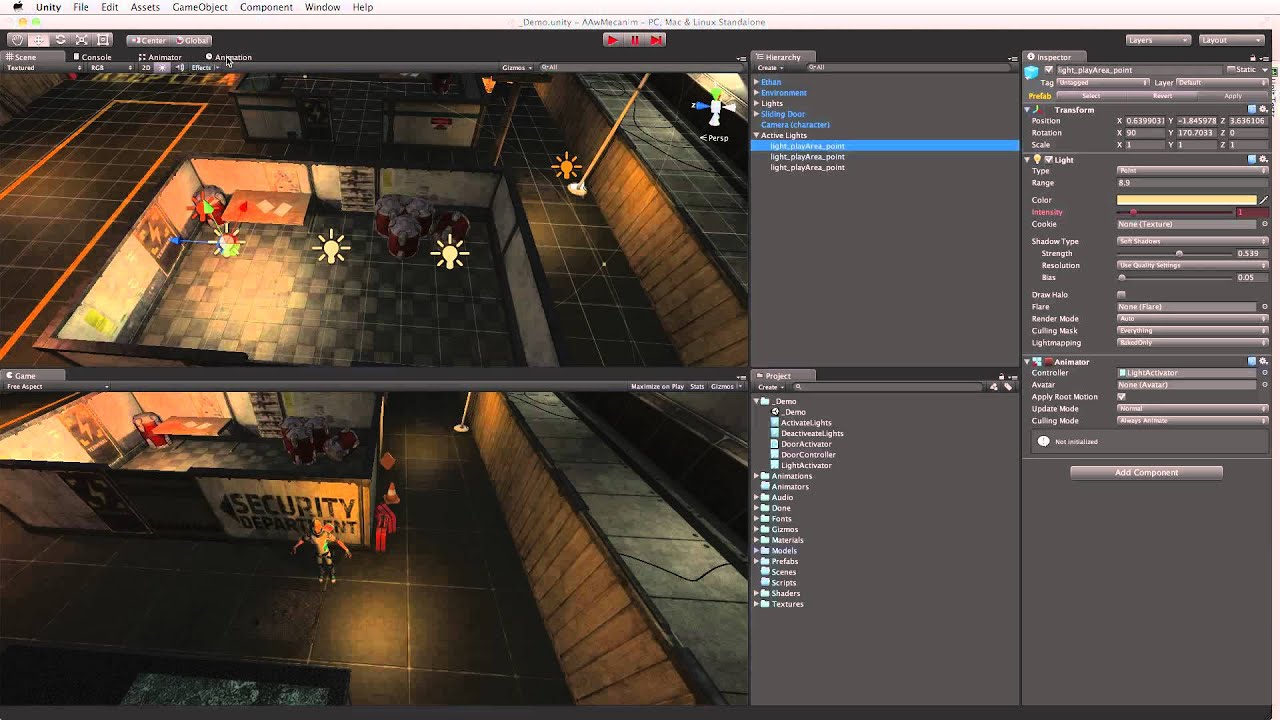Toggle scene view lighting sun icon
This screenshot has width=1280, height=720.
click(162, 68)
